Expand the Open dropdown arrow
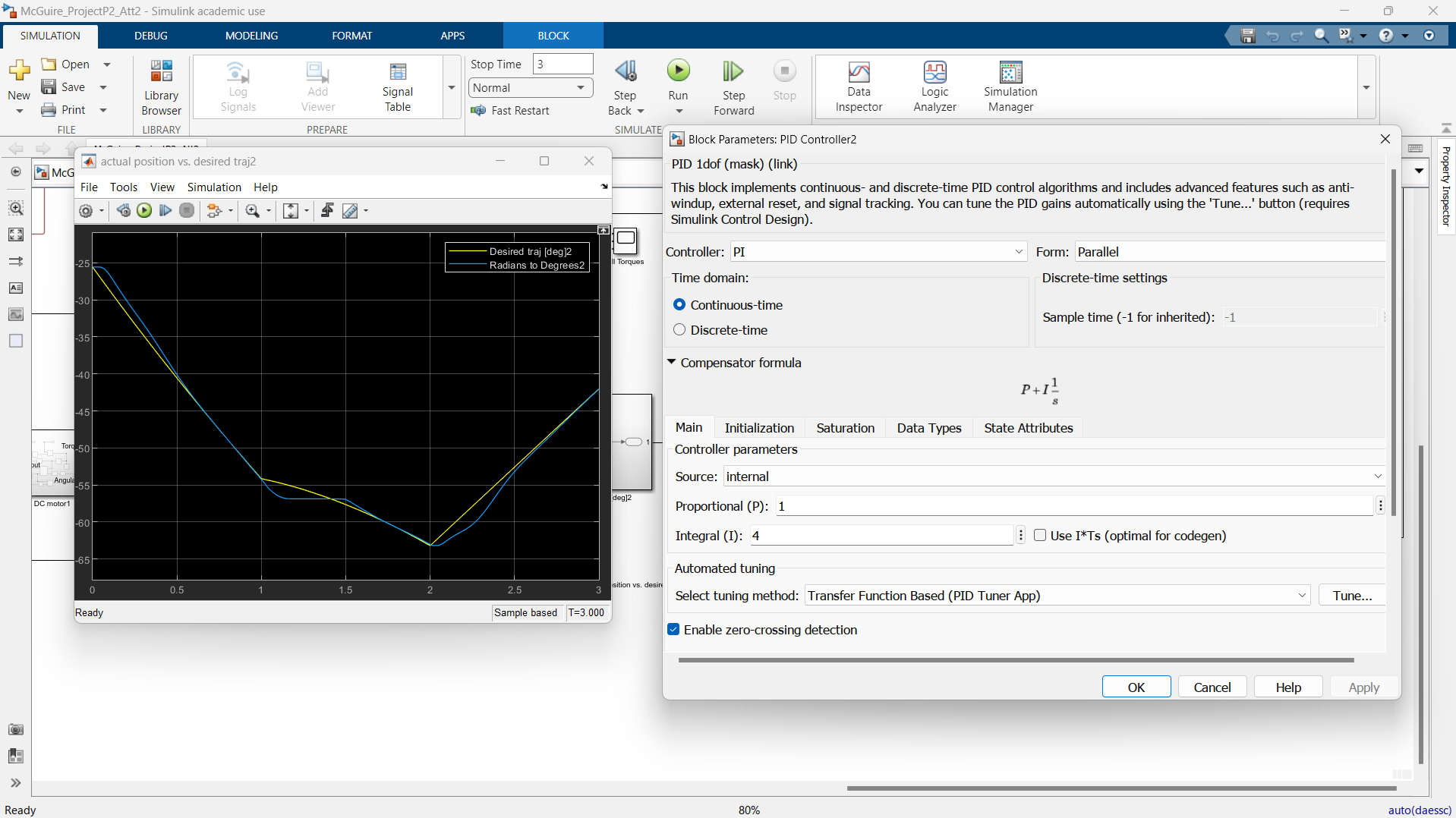The image size is (1456, 818). 107,64
